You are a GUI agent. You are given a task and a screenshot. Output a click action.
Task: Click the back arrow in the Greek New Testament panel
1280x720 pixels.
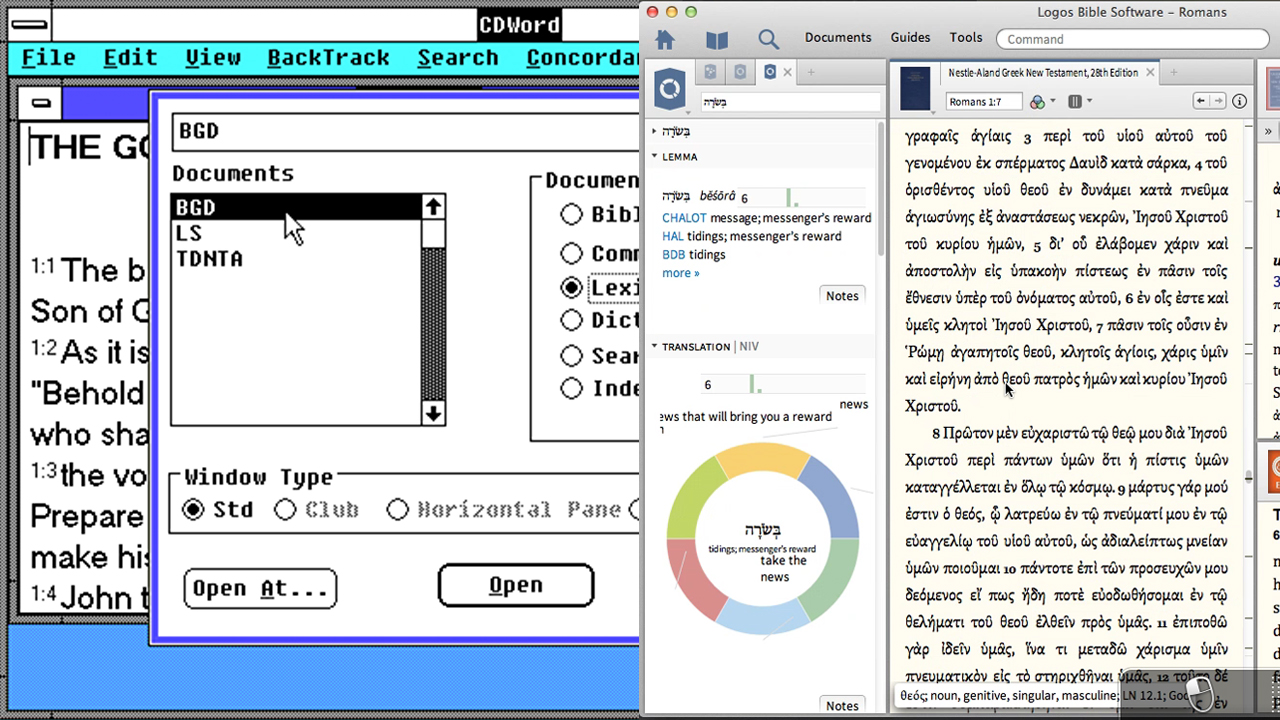1201,101
